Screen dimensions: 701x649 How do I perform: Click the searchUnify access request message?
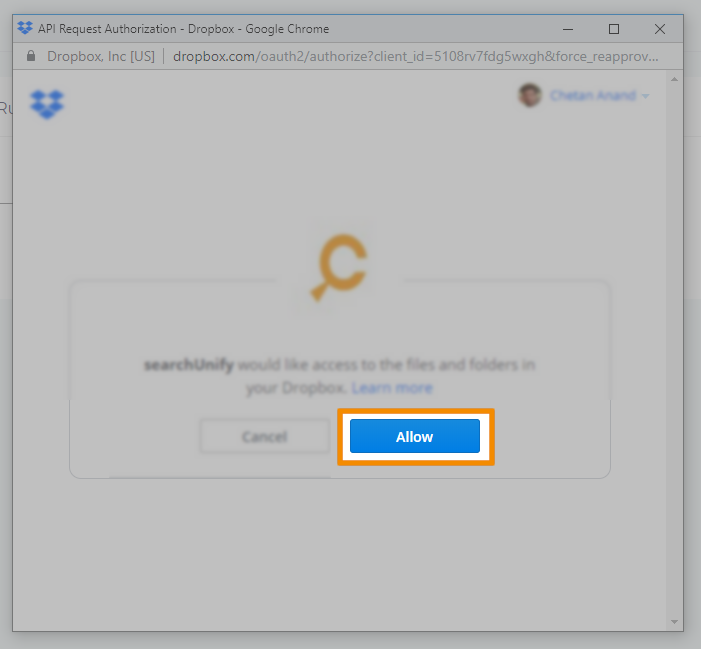[x=339, y=376]
